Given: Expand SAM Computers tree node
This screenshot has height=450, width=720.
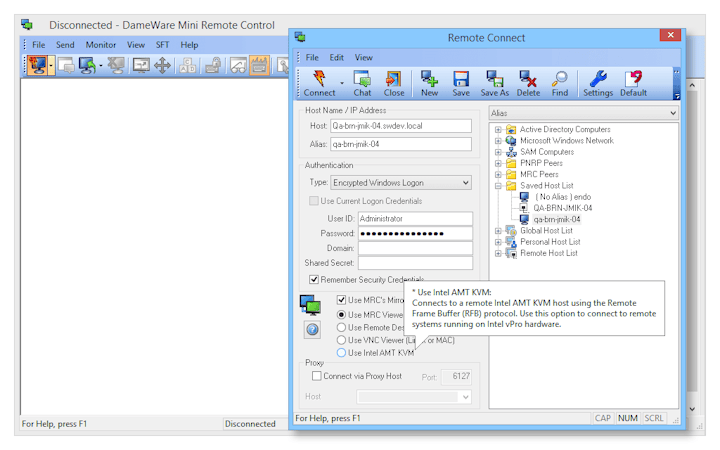Looking at the screenshot, I should 498,152.
